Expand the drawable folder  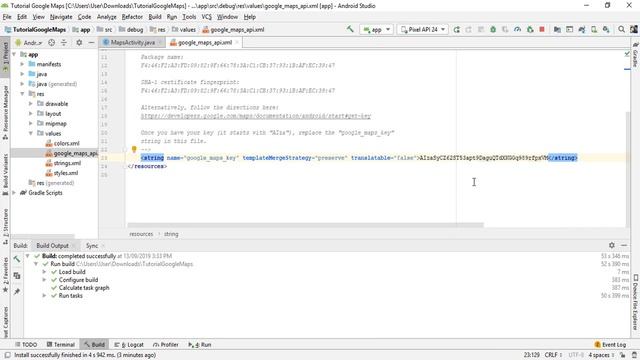point(31,104)
